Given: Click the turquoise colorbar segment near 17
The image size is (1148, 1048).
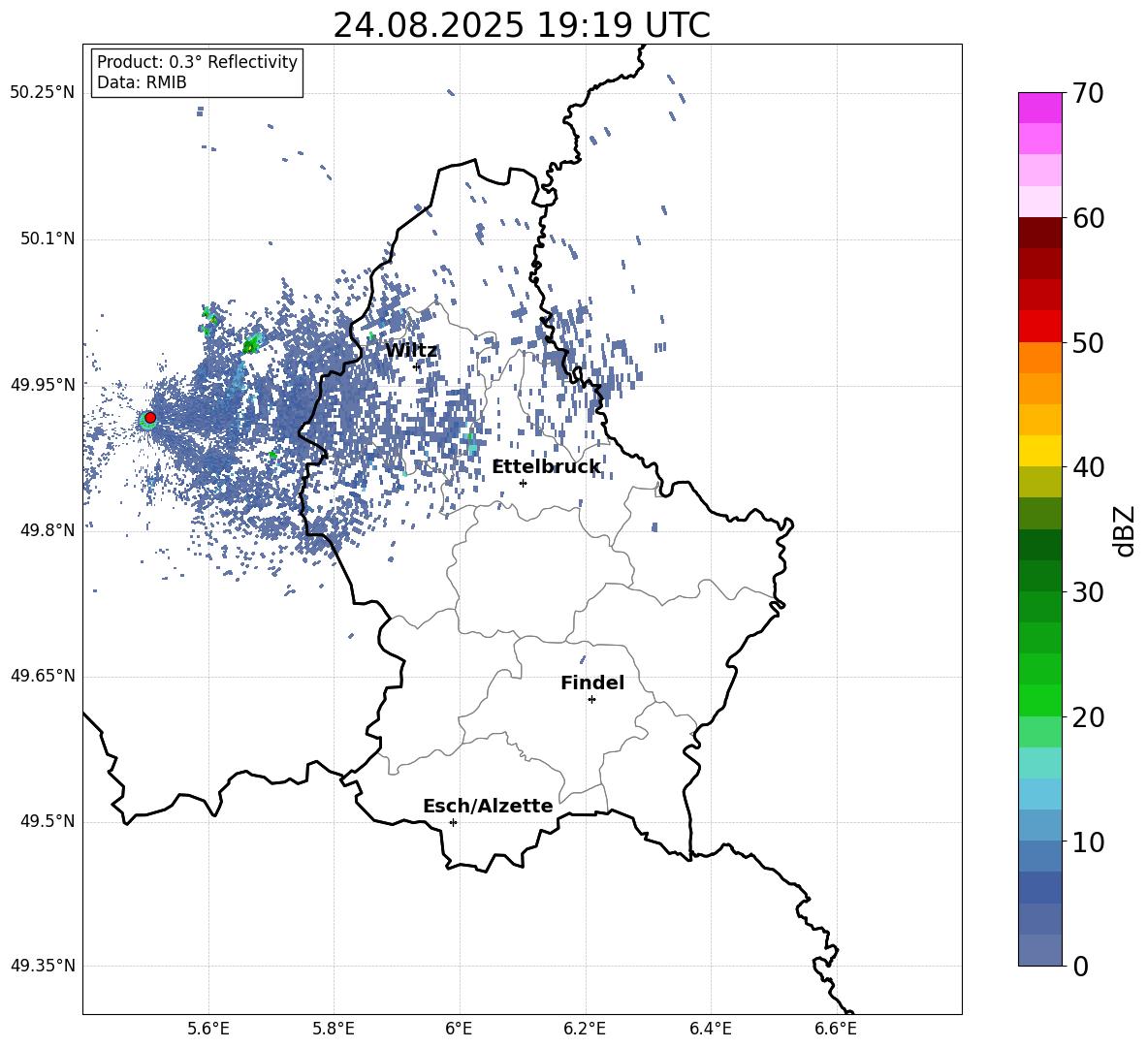Looking at the screenshot, I should (x=1040, y=763).
